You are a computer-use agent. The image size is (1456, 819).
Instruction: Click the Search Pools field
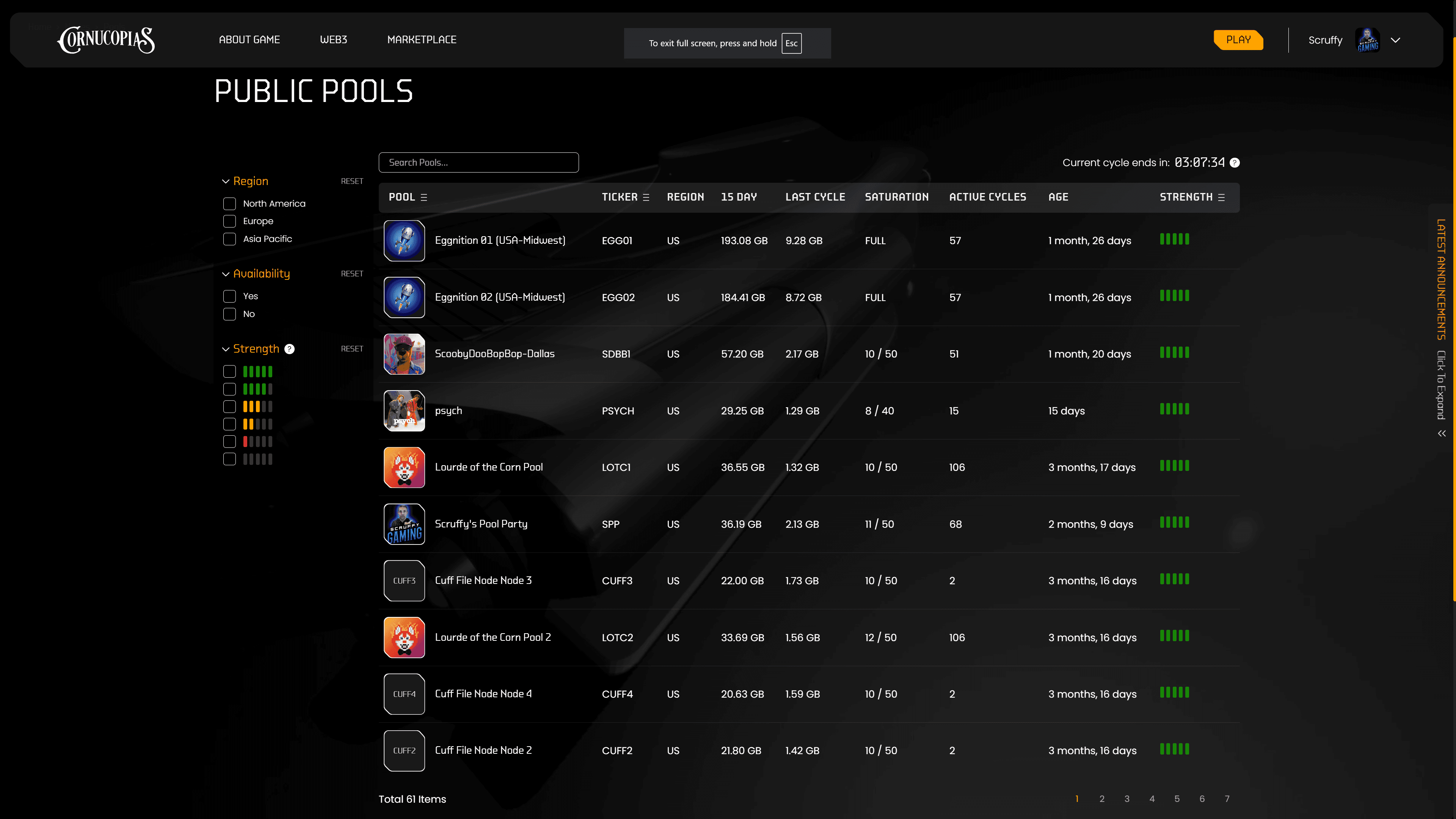click(x=478, y=162)
